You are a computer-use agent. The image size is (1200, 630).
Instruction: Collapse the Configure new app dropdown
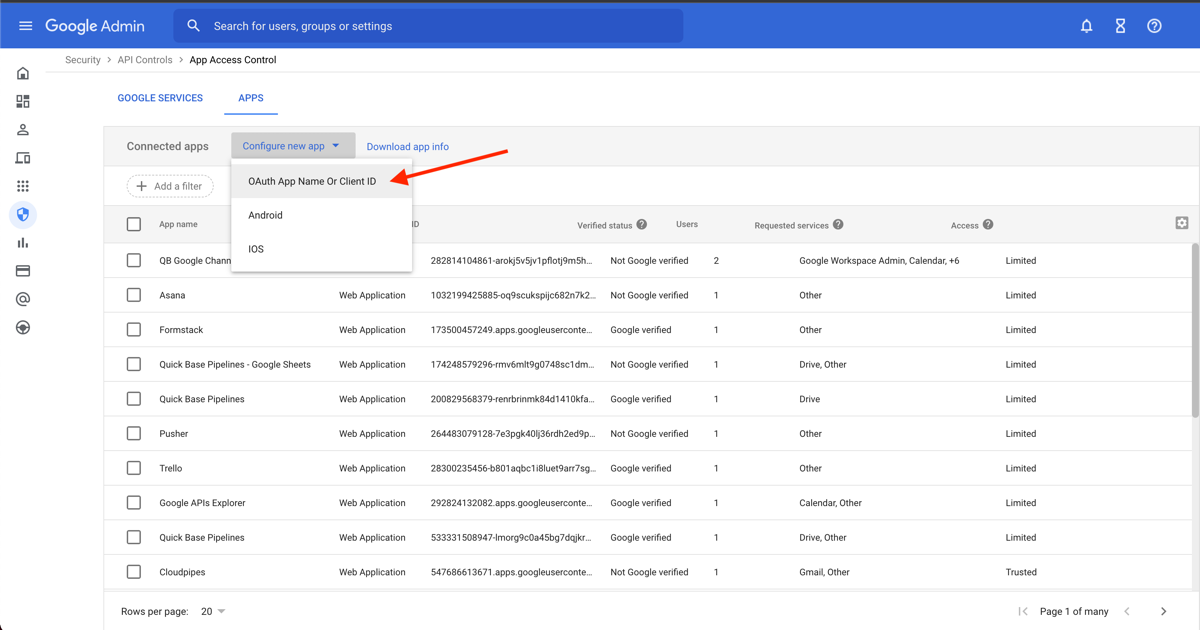pyautogui.click(x=292, y=146)
